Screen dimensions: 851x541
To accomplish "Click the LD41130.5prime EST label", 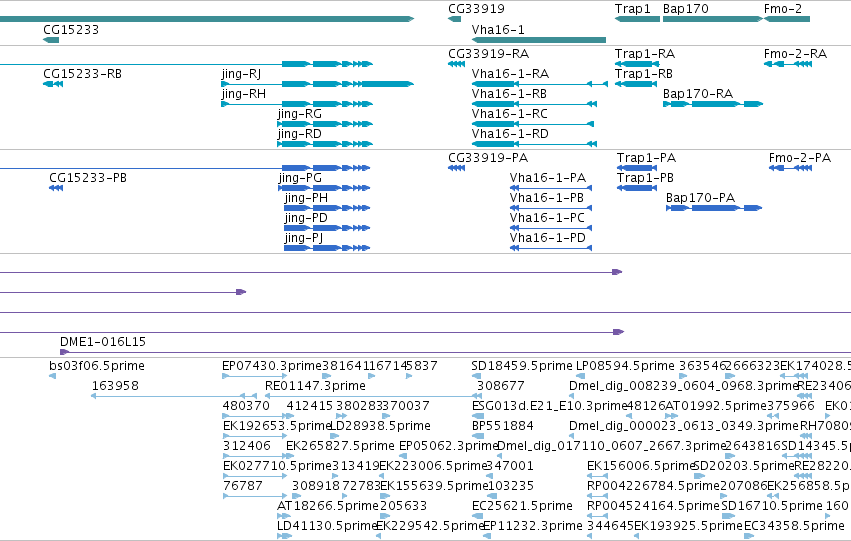I will [327, 526].
